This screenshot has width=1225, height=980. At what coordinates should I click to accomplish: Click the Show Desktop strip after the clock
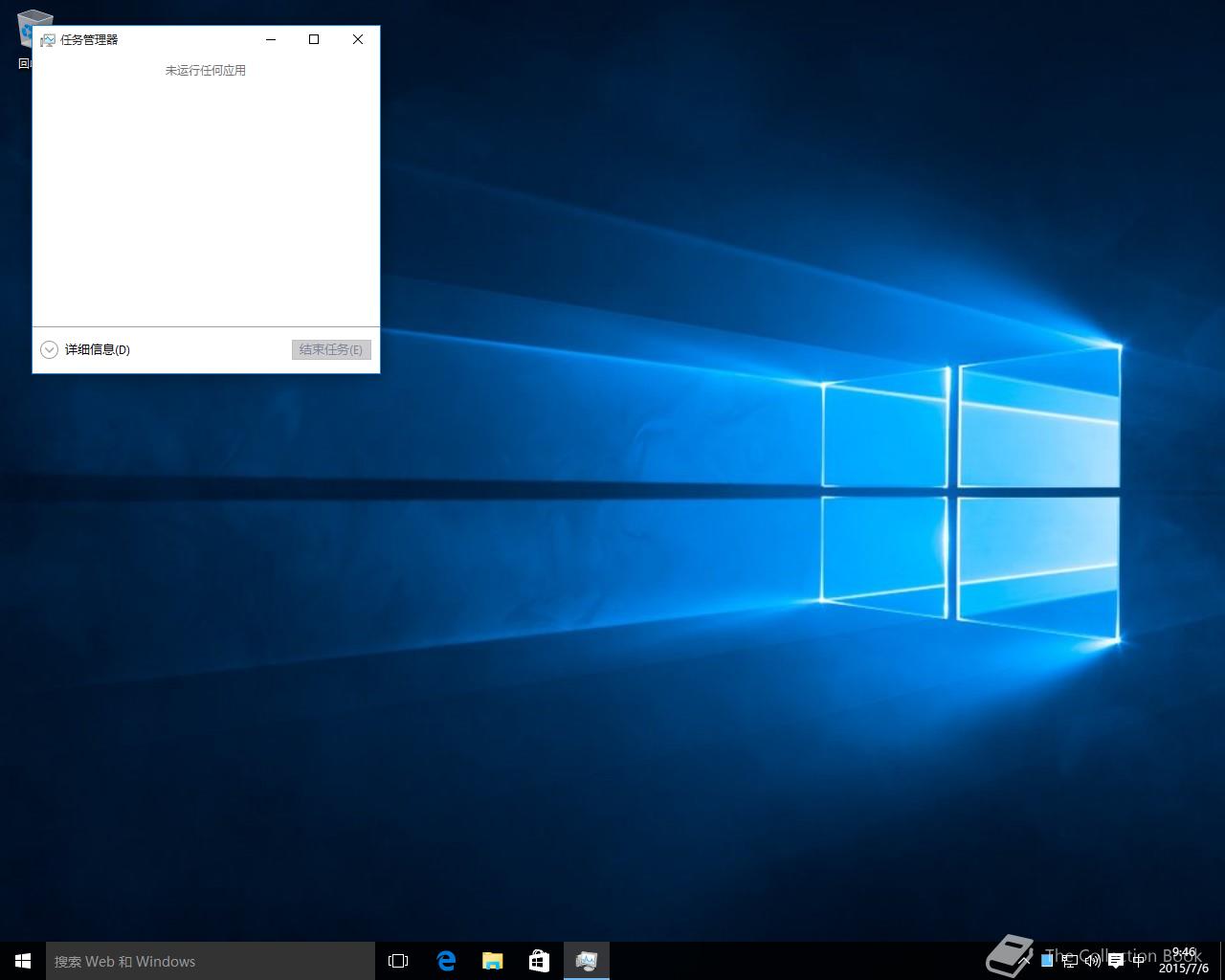click(1222, 961)
